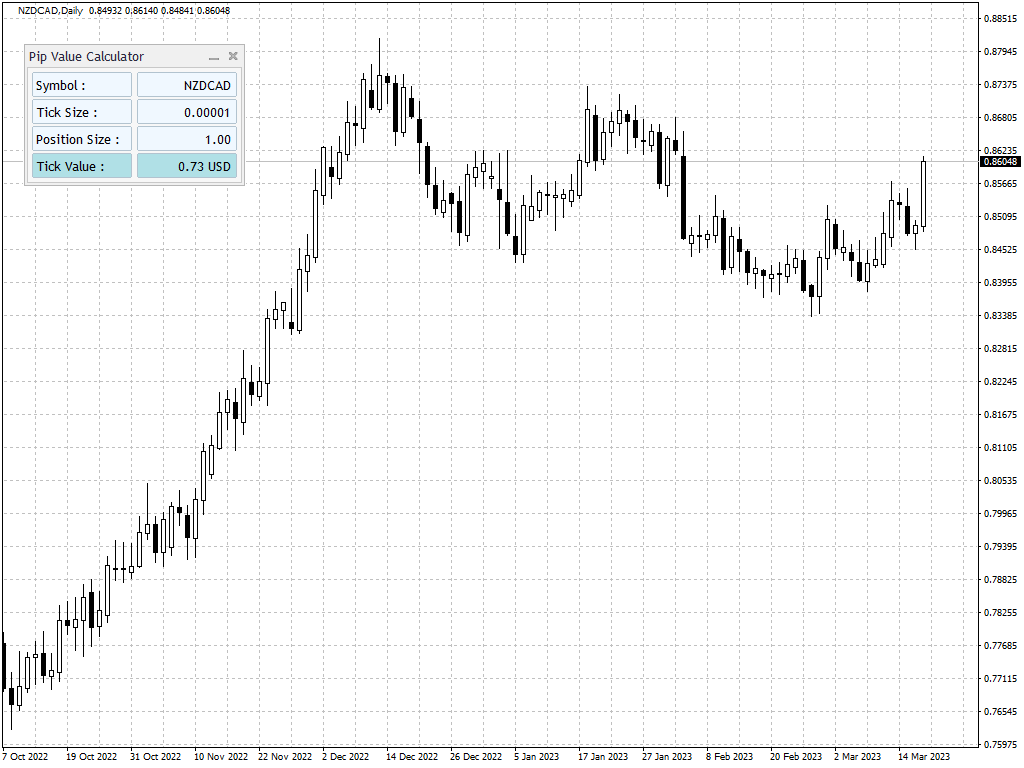Edit the Position Size value 1.00
Image resolution: width=1024 pixels, height=768 pixels.
(x=189, y=139)
